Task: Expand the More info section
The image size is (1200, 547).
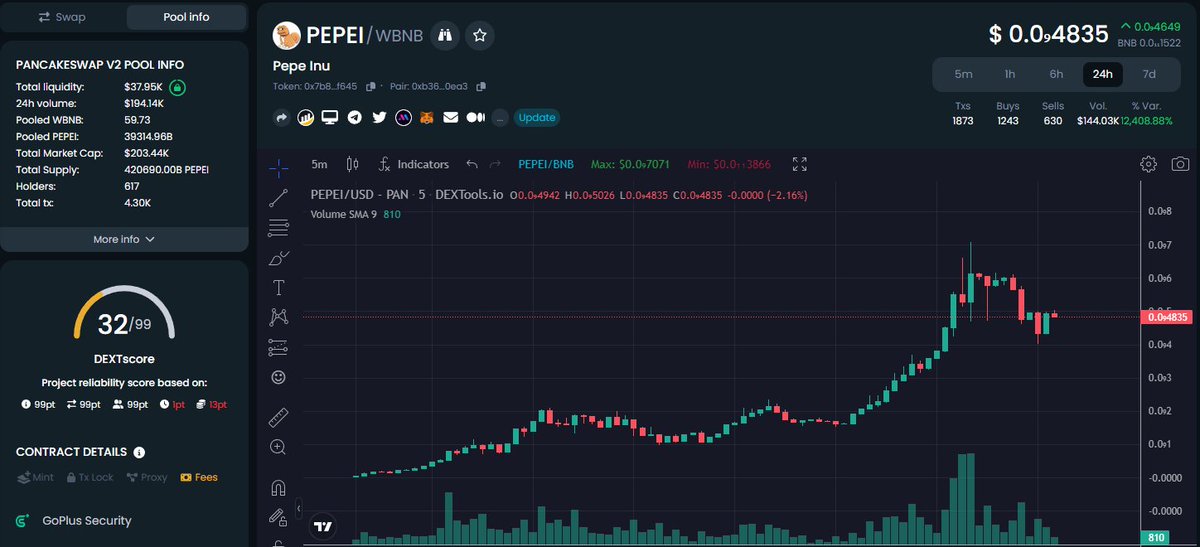Action: click(x=124, y=239)
